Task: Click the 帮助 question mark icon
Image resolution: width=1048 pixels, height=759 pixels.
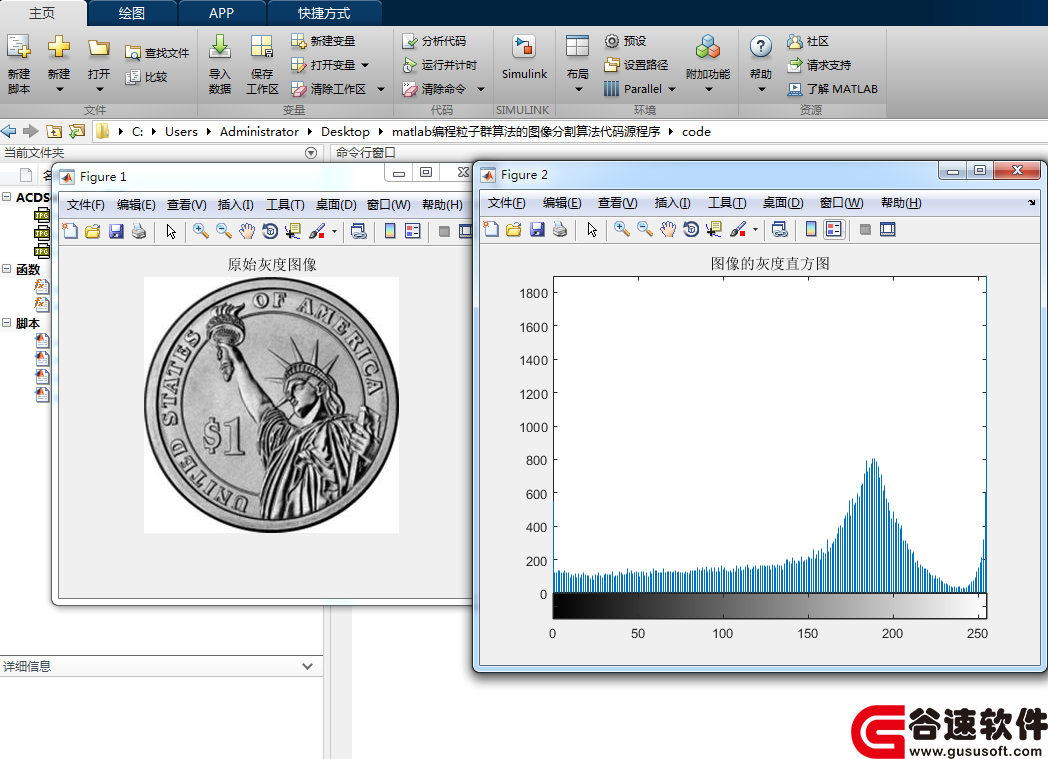Action: 761,47
